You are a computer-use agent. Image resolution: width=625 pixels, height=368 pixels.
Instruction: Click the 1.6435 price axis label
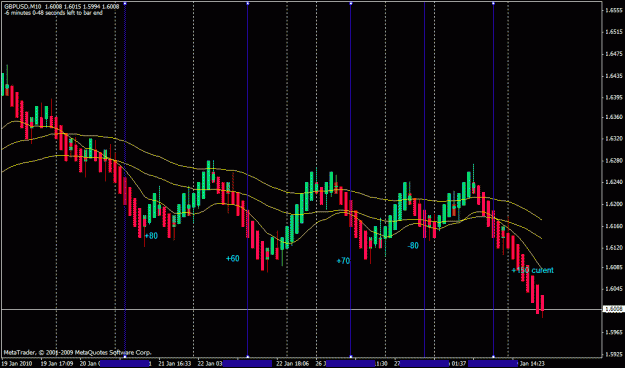click(614, 75)
